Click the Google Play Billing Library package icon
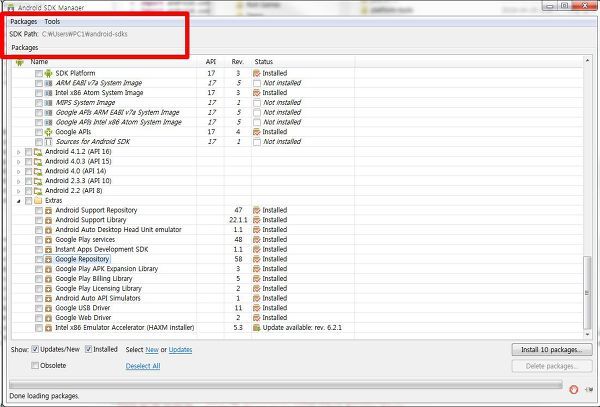600x407 pixels. [x=48, y=279]
